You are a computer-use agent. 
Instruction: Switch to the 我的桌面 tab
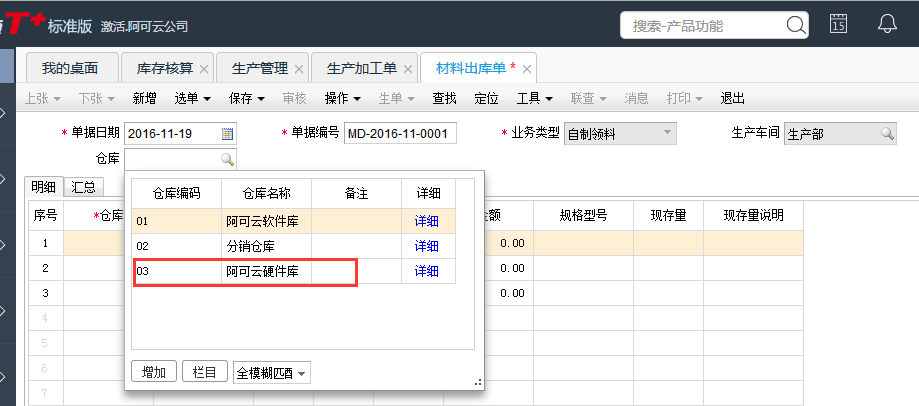coord(70,68)
